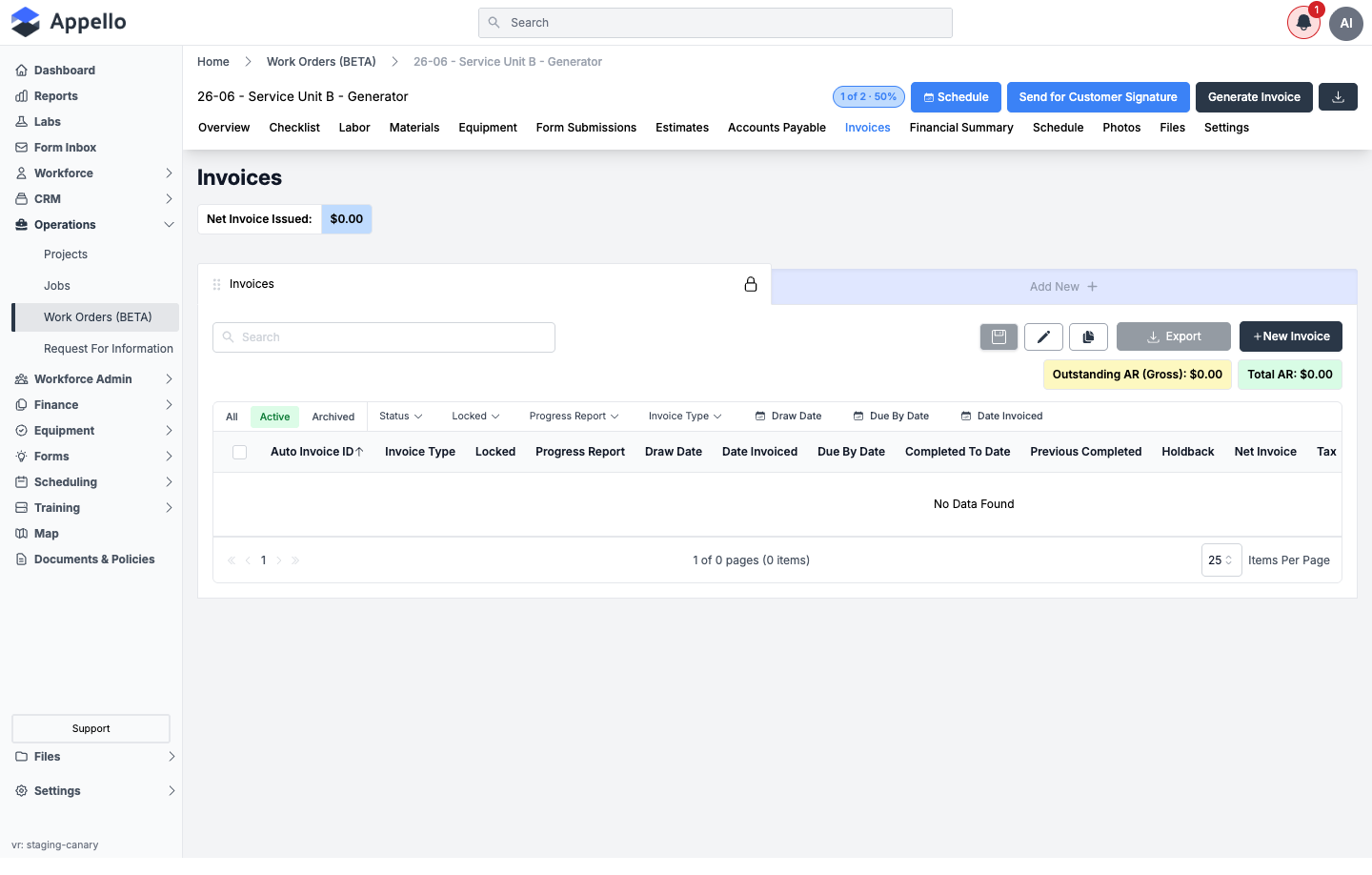Sort by Auto Invoice ID column
This screenshot has width=1372, height=875.
coord(316,452)
